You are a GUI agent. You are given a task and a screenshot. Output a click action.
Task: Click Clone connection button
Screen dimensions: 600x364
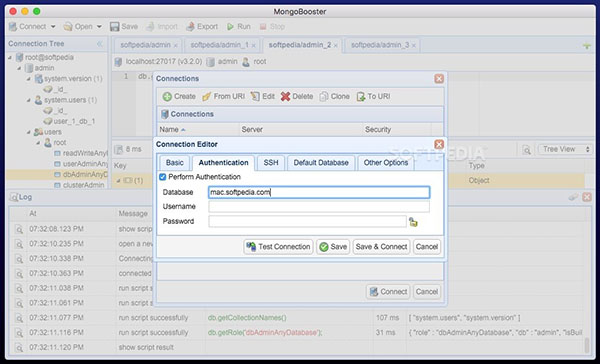(334, 96)
